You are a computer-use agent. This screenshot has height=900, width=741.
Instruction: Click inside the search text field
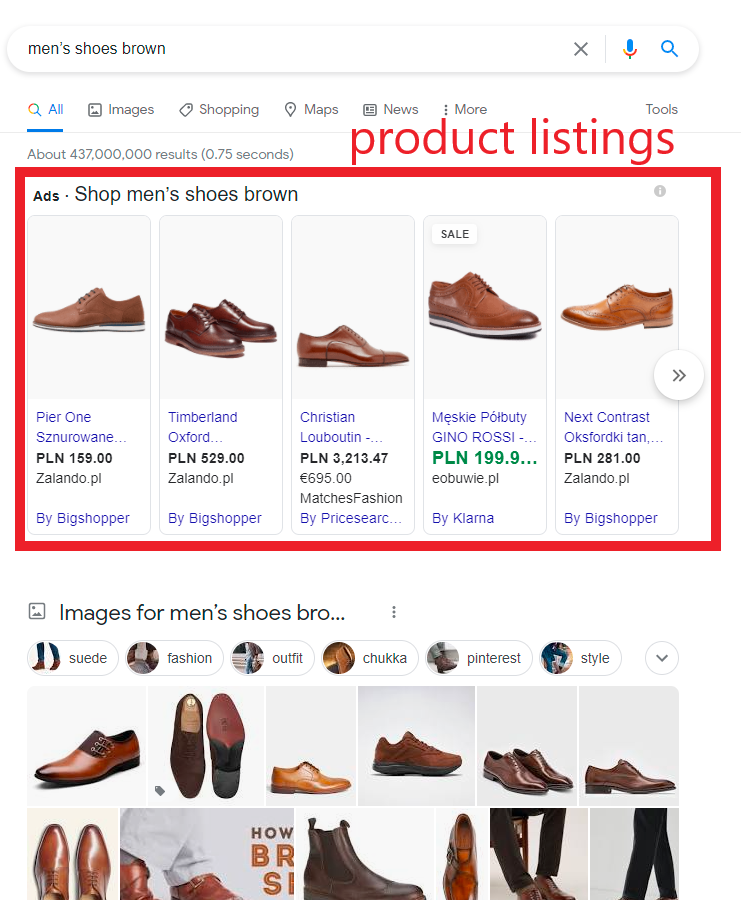click(290, 49)
